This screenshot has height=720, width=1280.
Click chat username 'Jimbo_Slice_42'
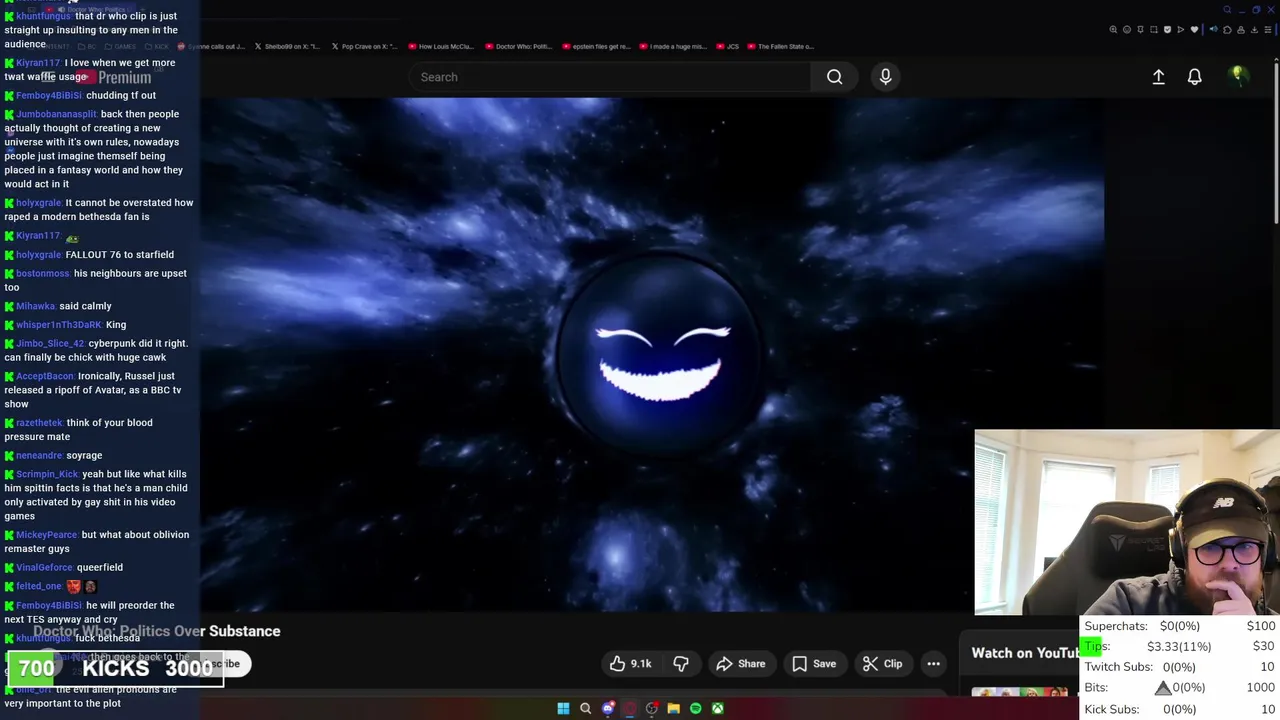50,343
